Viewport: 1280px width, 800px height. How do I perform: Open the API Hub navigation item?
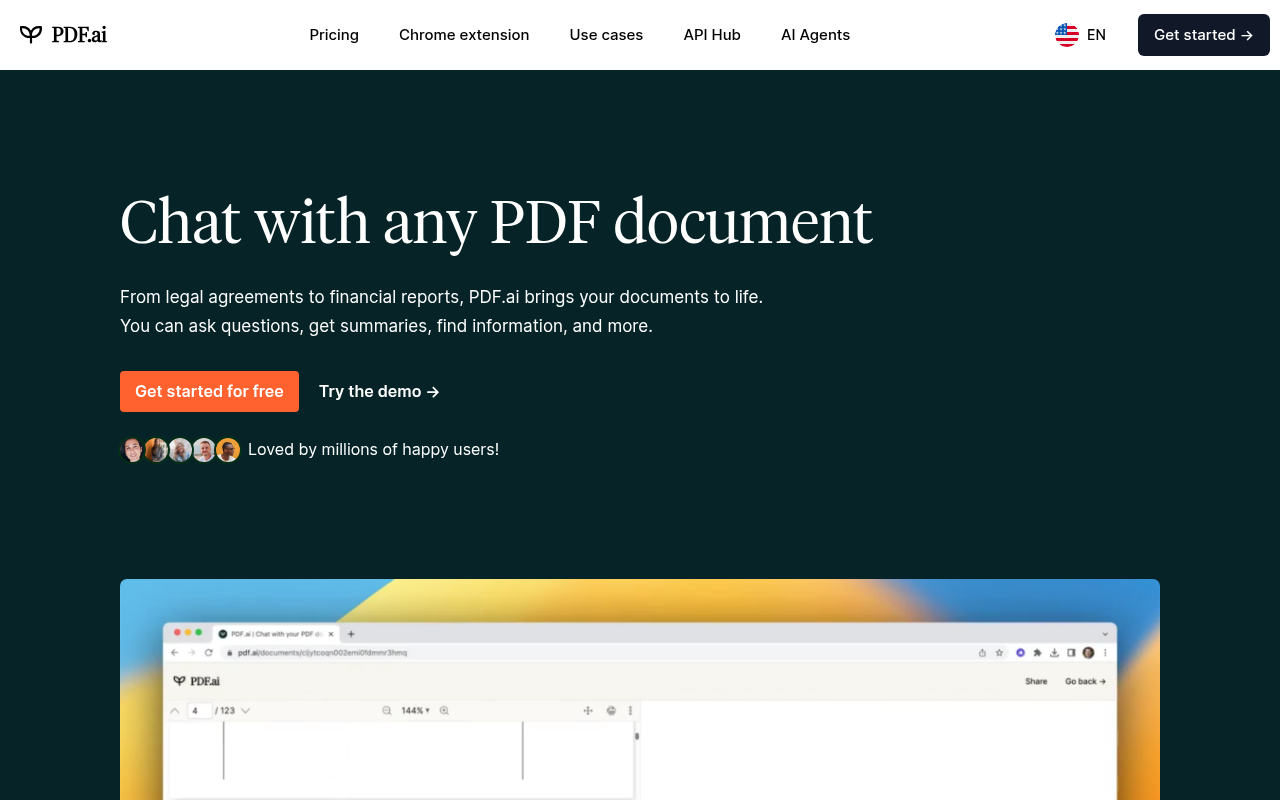pos(712,35)
